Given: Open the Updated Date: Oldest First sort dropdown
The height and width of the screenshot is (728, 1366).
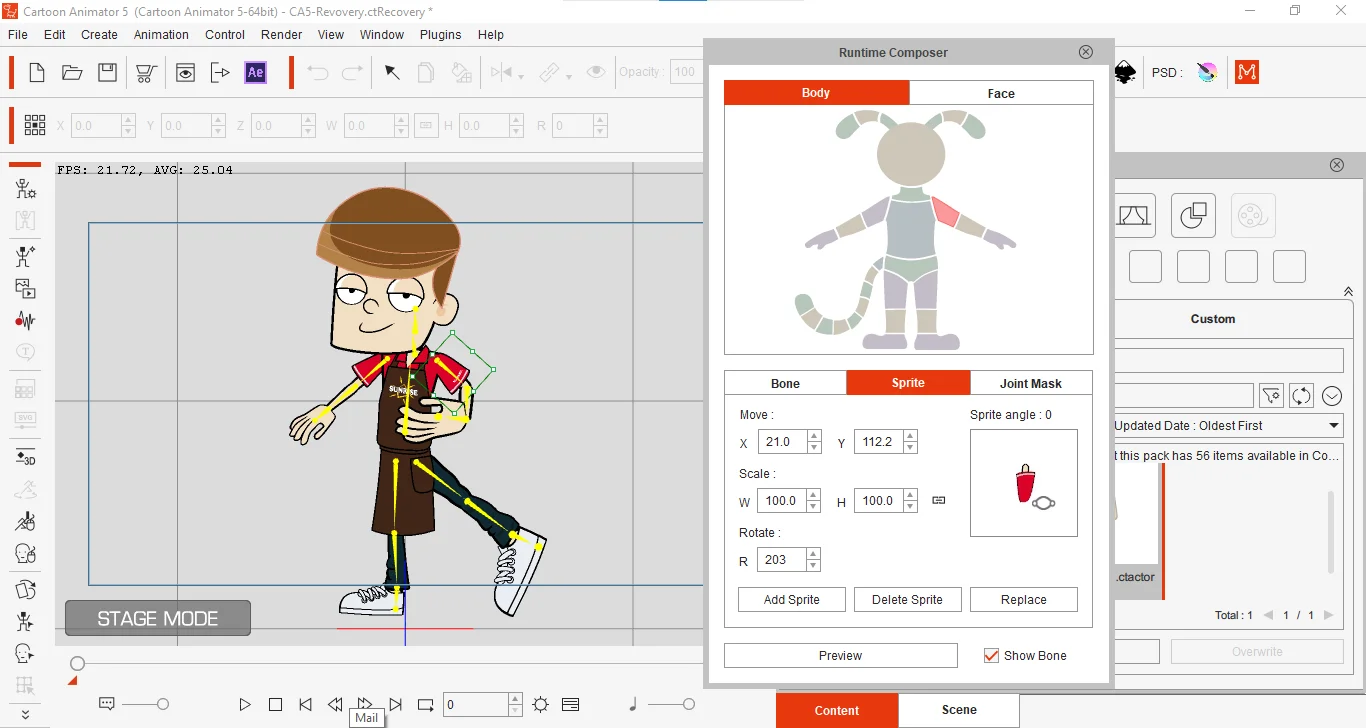Looking at the screenshot, I should (1228, 425).
